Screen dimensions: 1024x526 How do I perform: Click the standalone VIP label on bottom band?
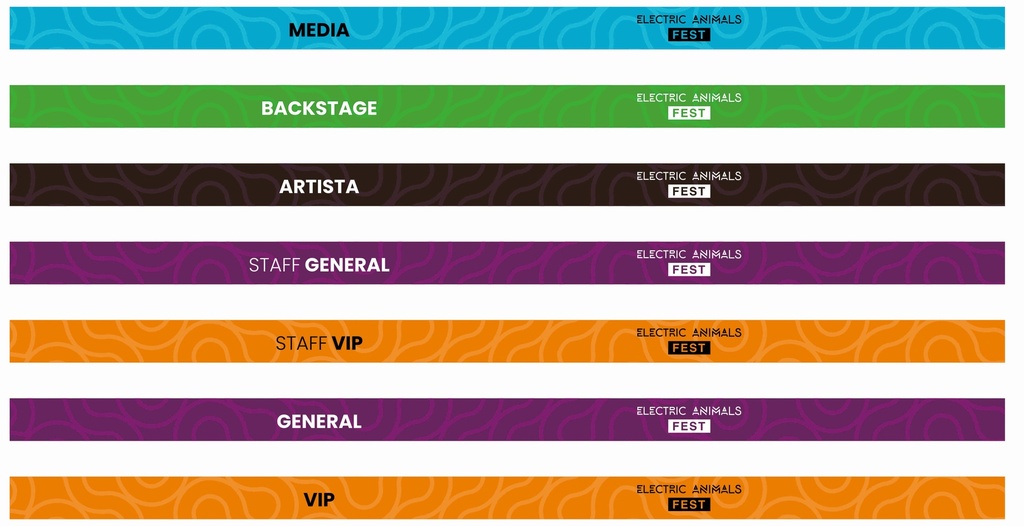coord(319,500)
